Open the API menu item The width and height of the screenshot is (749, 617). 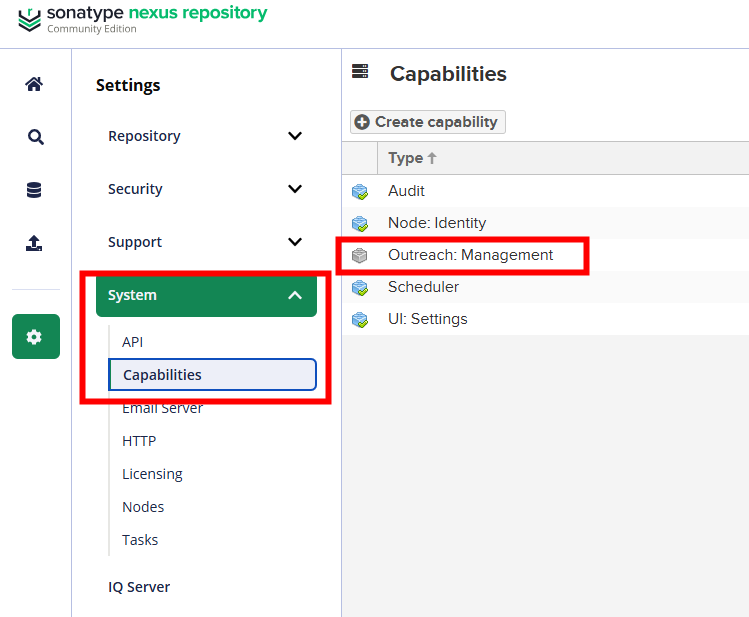(133, 342)
